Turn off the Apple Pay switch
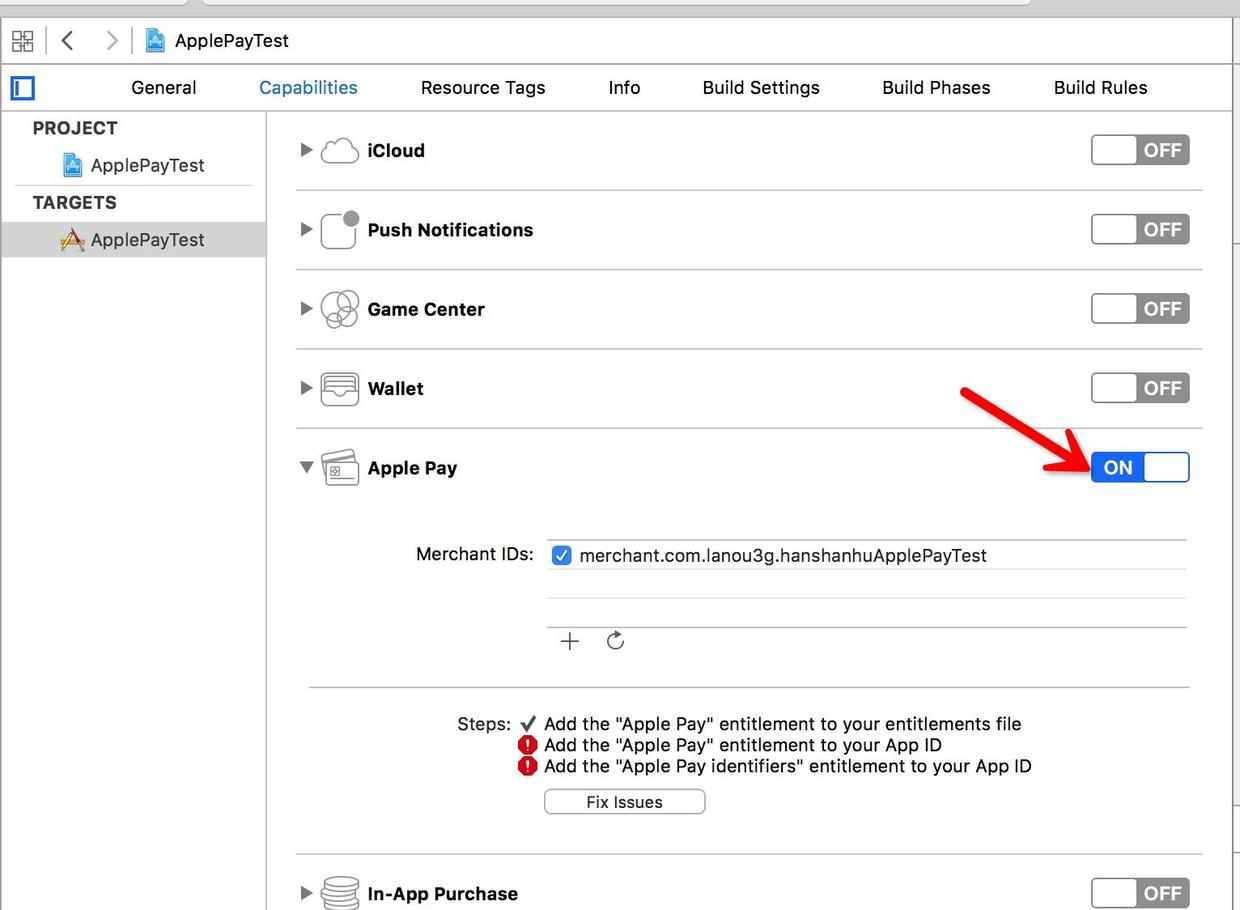The height and width of the screenshot is (910, 1240). click(x=1140, y=467)
